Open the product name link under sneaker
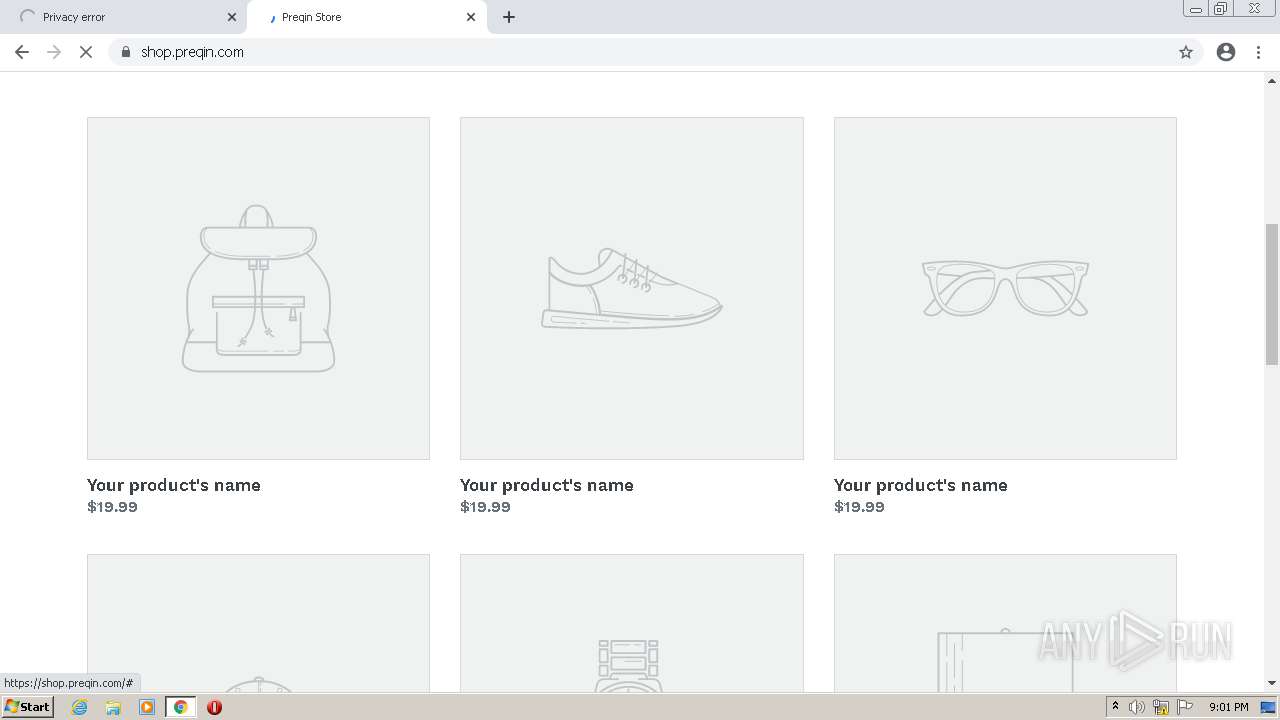This screenshot has width=1280, height=720. point(547,485)
